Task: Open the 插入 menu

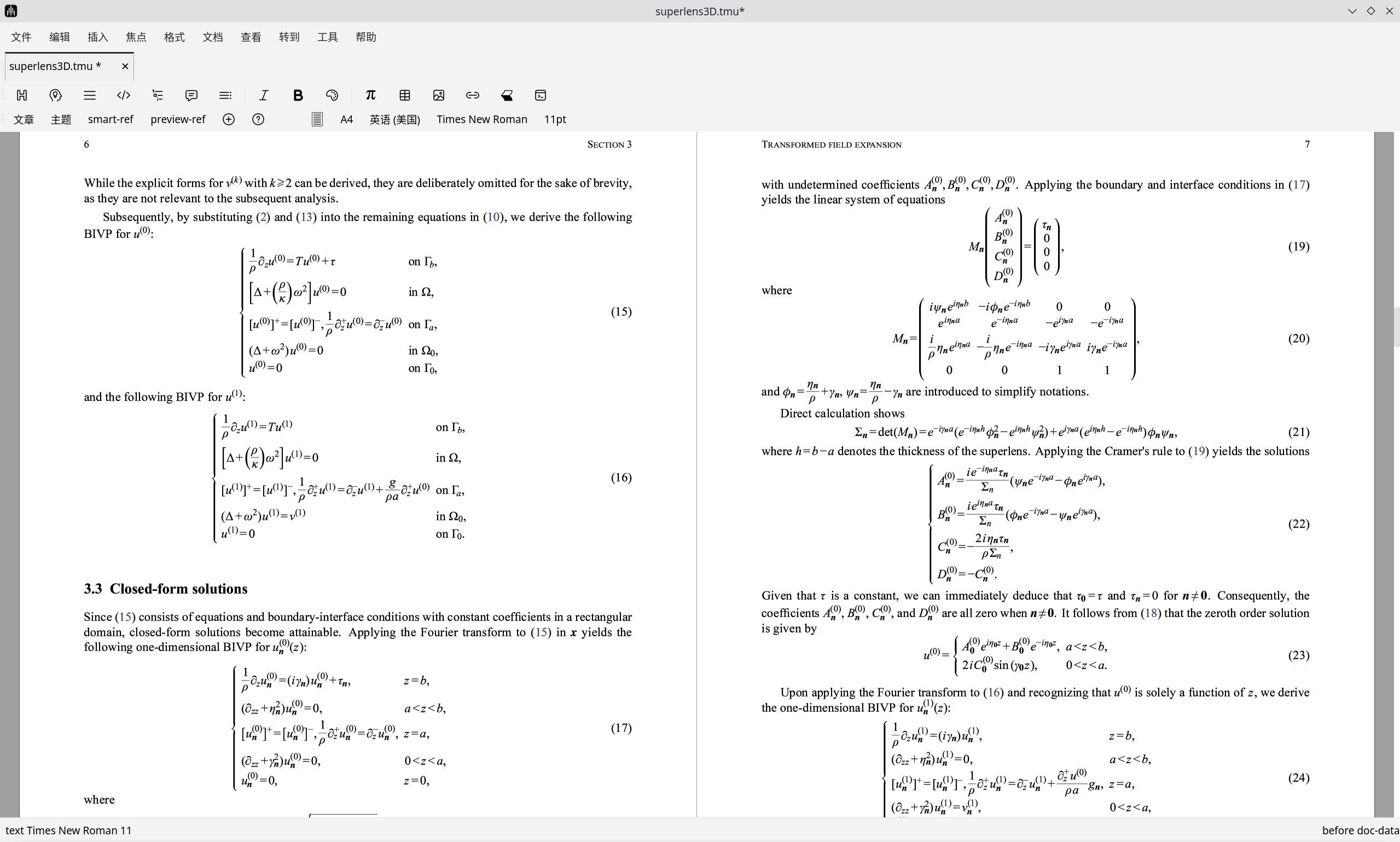Action: (x=97, y=37)
